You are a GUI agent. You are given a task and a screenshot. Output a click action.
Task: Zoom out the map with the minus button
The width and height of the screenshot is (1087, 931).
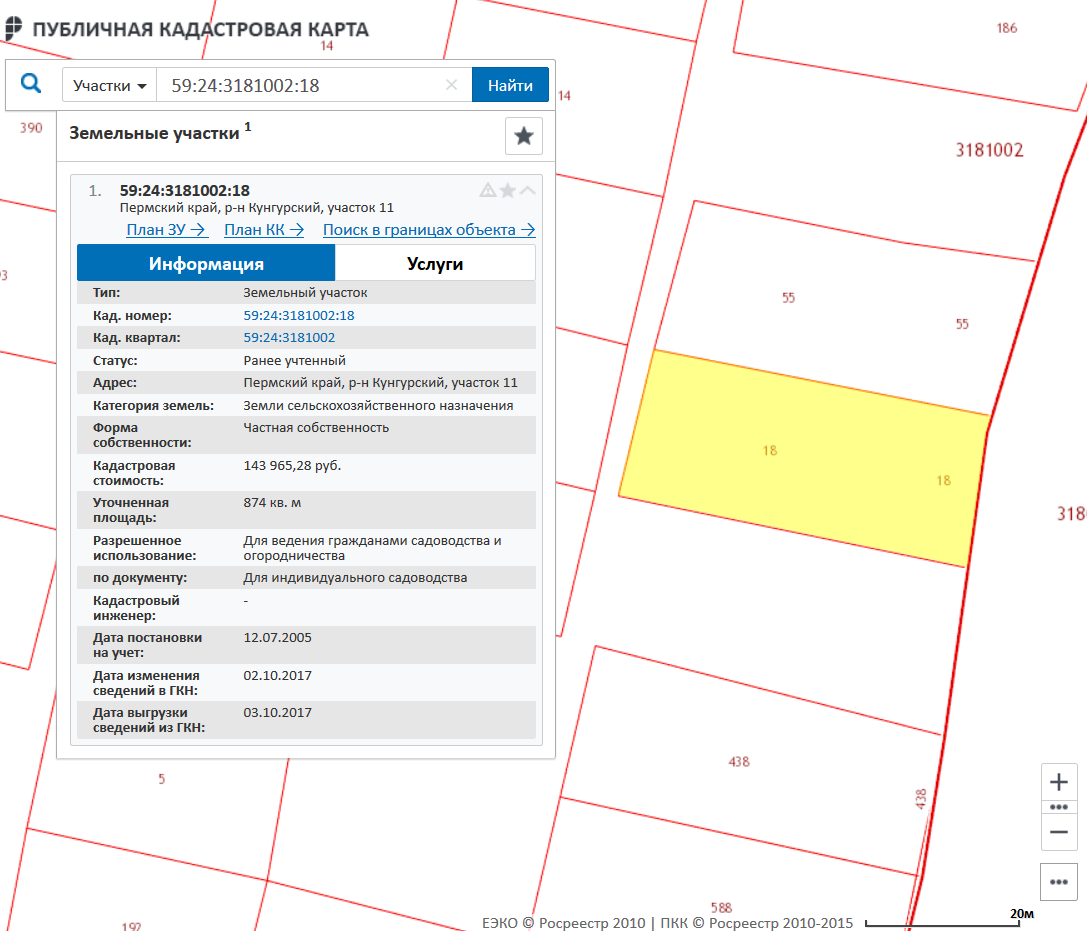pyautogui.click(x=1059, y=832)
